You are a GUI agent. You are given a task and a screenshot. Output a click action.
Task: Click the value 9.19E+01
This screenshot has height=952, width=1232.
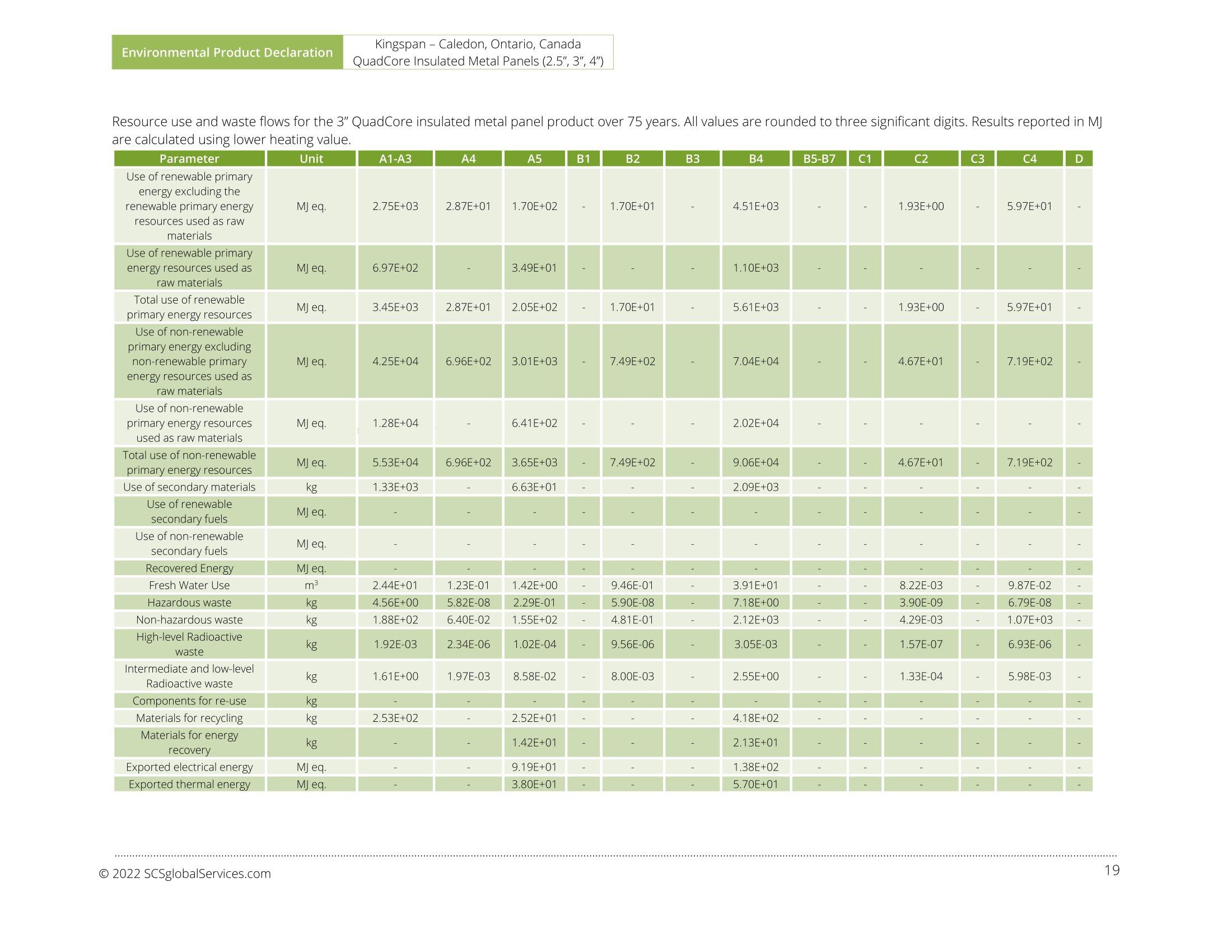[x=534, y=767]
